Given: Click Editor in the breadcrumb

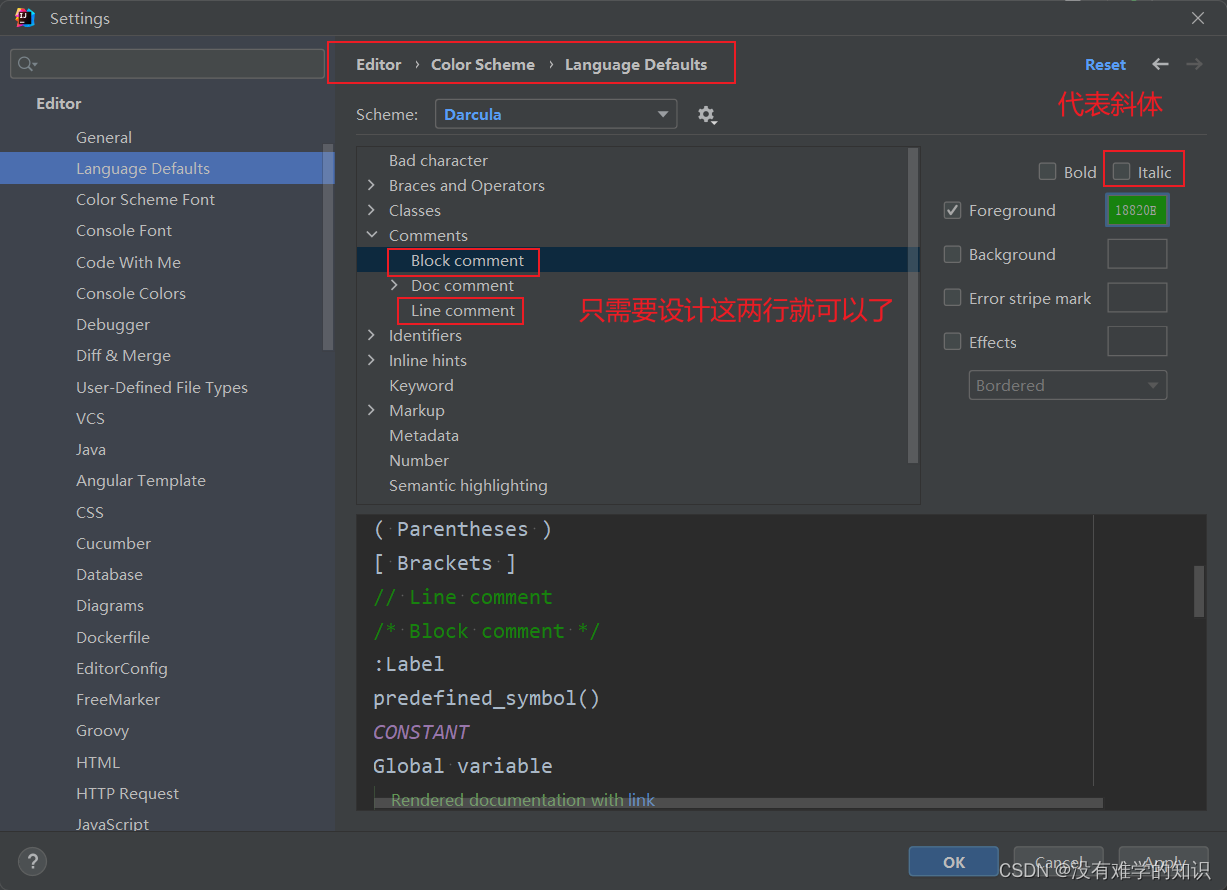Looking at the screenshot, I should (x=378, y=64).
